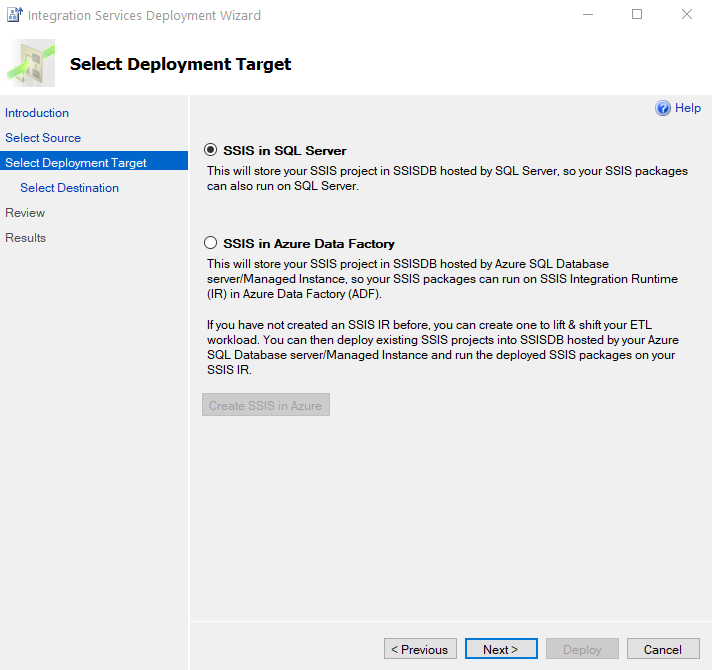Click the Deploy button
Viewport: 712px width, 670px height.
tap(582, 650)
